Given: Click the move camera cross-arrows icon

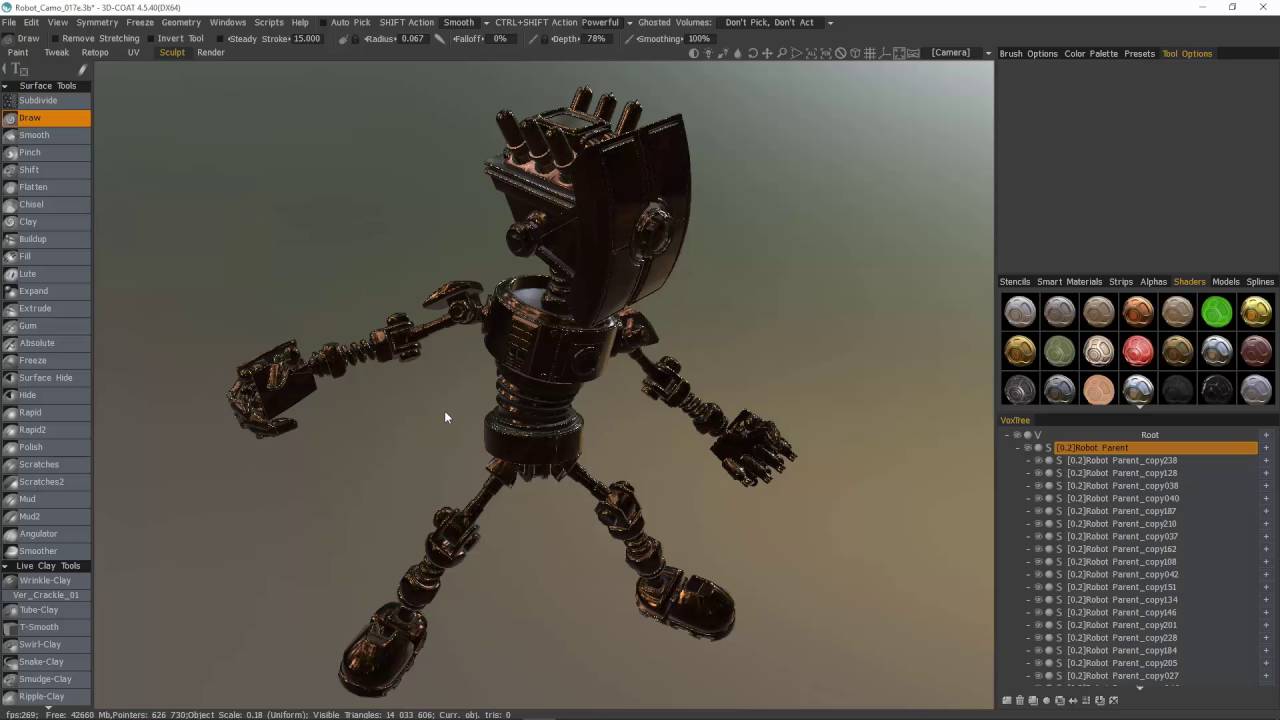Looking at the screenshot, I should coord(767,53).
